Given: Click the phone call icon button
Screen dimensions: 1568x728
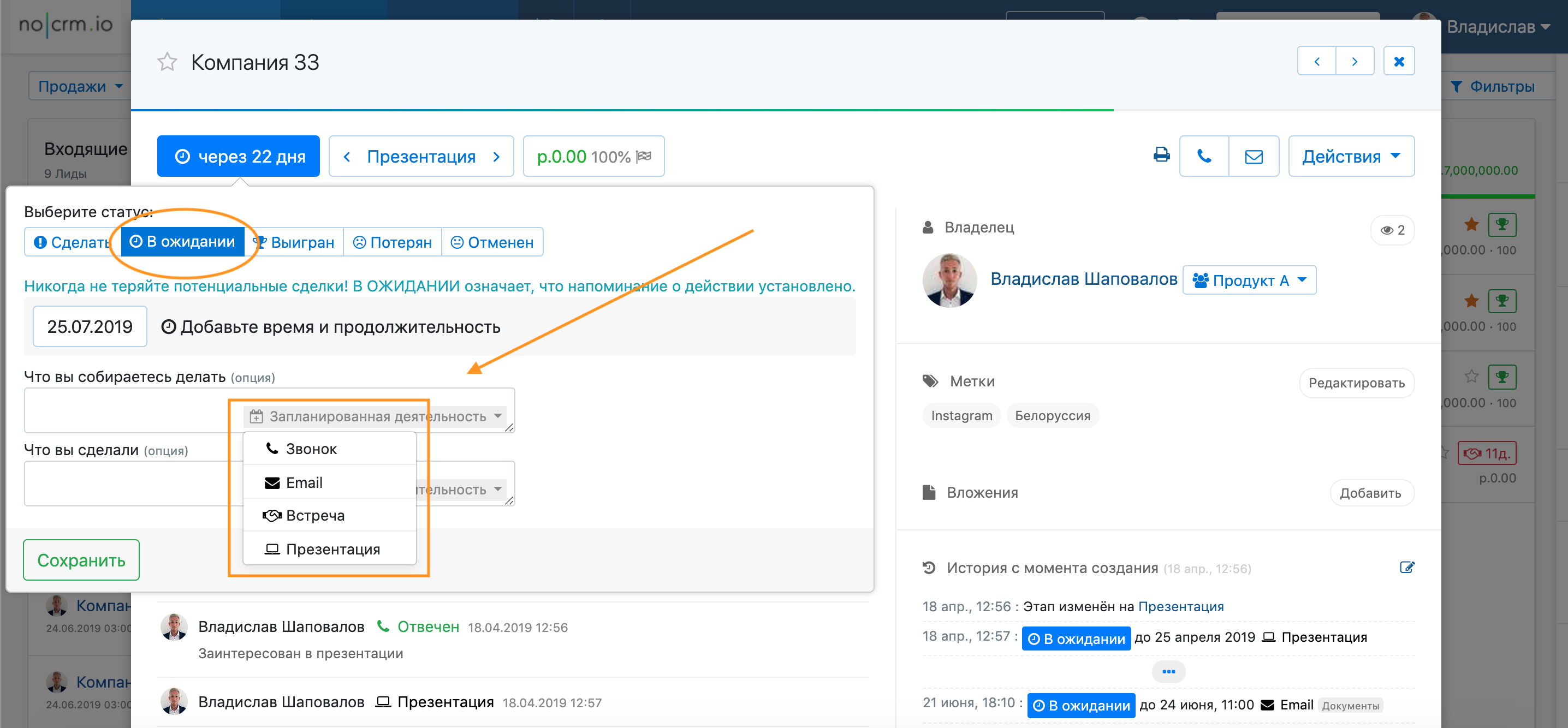Looking at the screenshot, I should tap(1203, 156).
